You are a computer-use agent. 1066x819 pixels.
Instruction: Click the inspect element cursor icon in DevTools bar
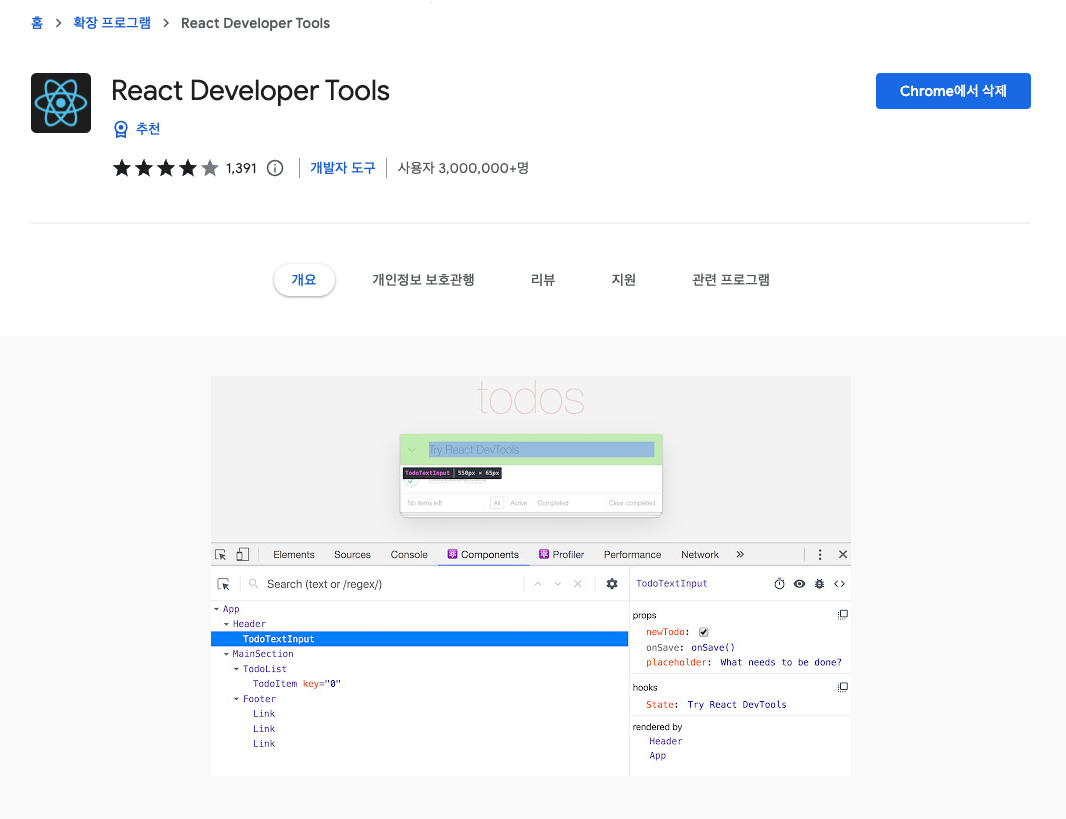pos(220,555)
